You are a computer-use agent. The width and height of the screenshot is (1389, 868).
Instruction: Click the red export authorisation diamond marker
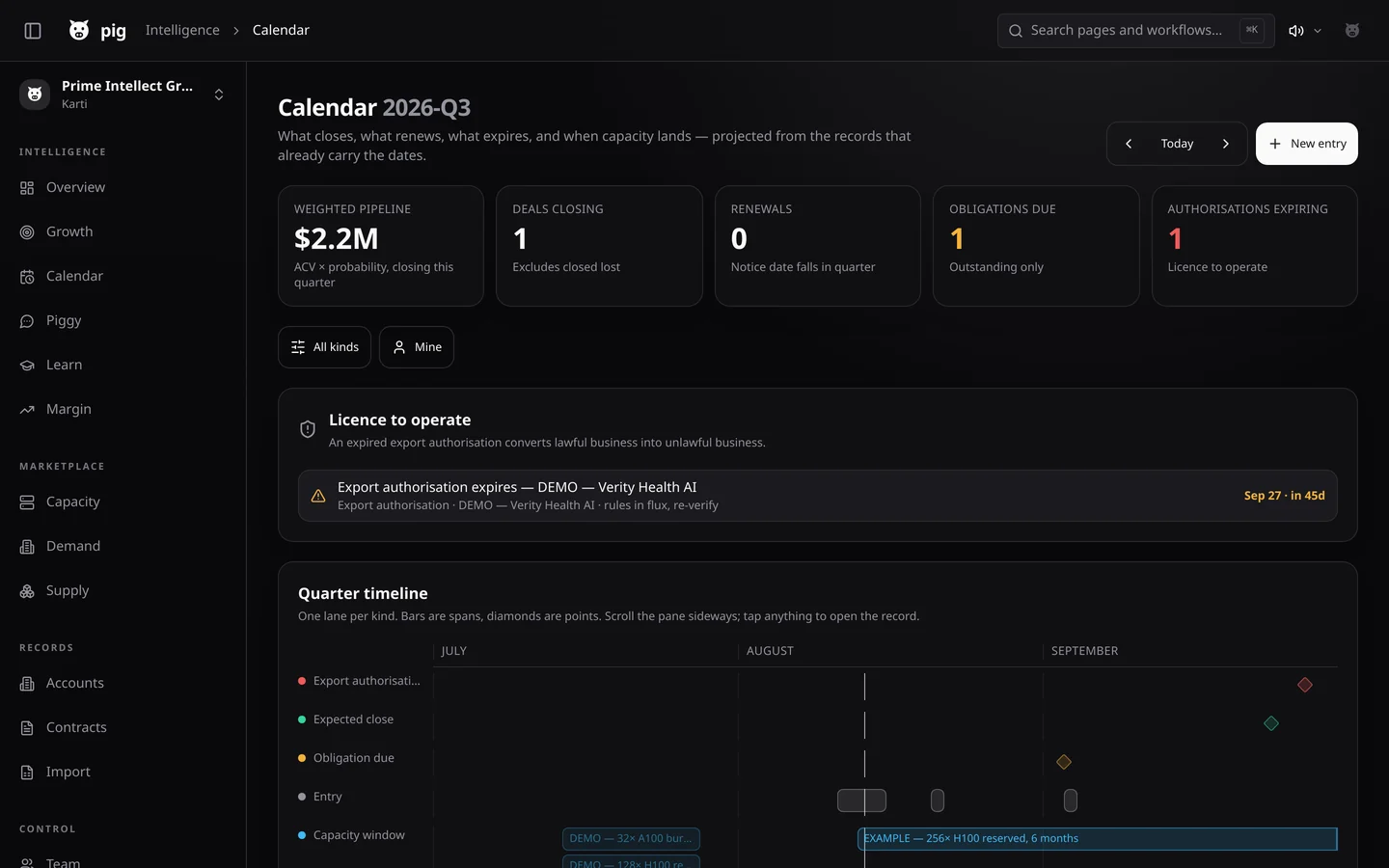(x=1305, y=685)
